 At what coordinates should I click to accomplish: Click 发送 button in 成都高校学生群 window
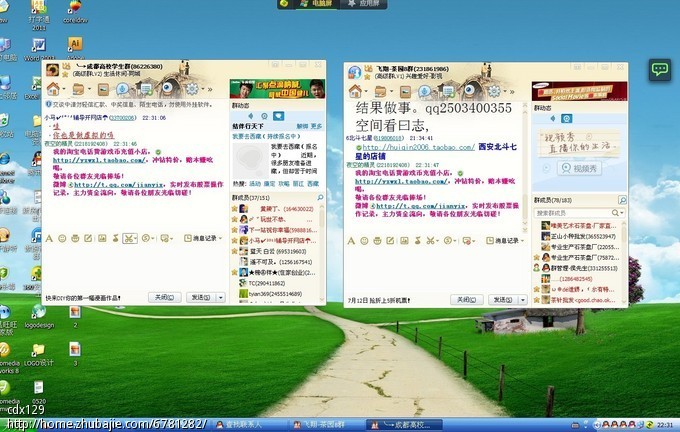(x=201, y=298)
